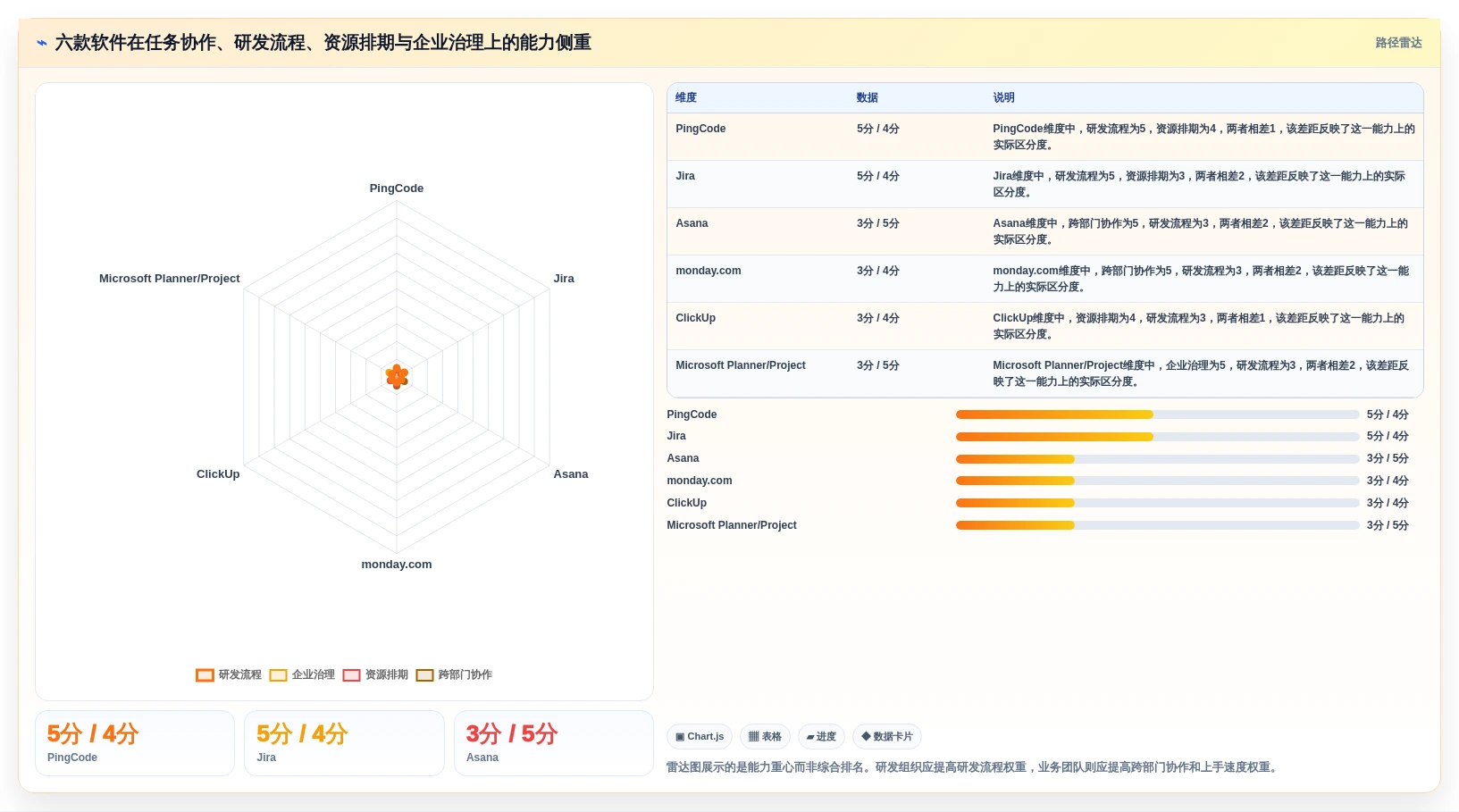Screen dimensions: 1459x812
Task: Click the Jira axis label on radar
Action: pos(564,279)
